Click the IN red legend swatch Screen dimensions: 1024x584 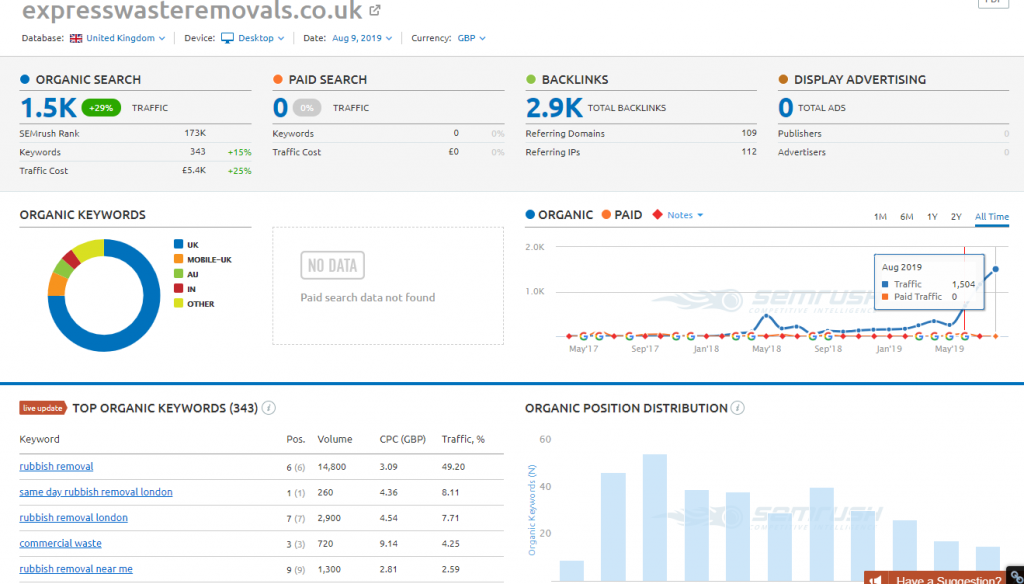[178, 289]
